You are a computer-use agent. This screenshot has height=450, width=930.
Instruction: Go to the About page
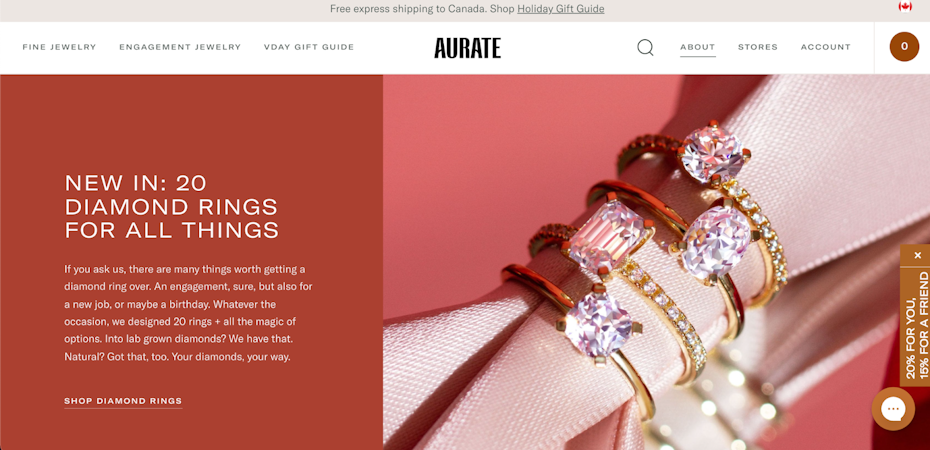click(x=698, y=47)
